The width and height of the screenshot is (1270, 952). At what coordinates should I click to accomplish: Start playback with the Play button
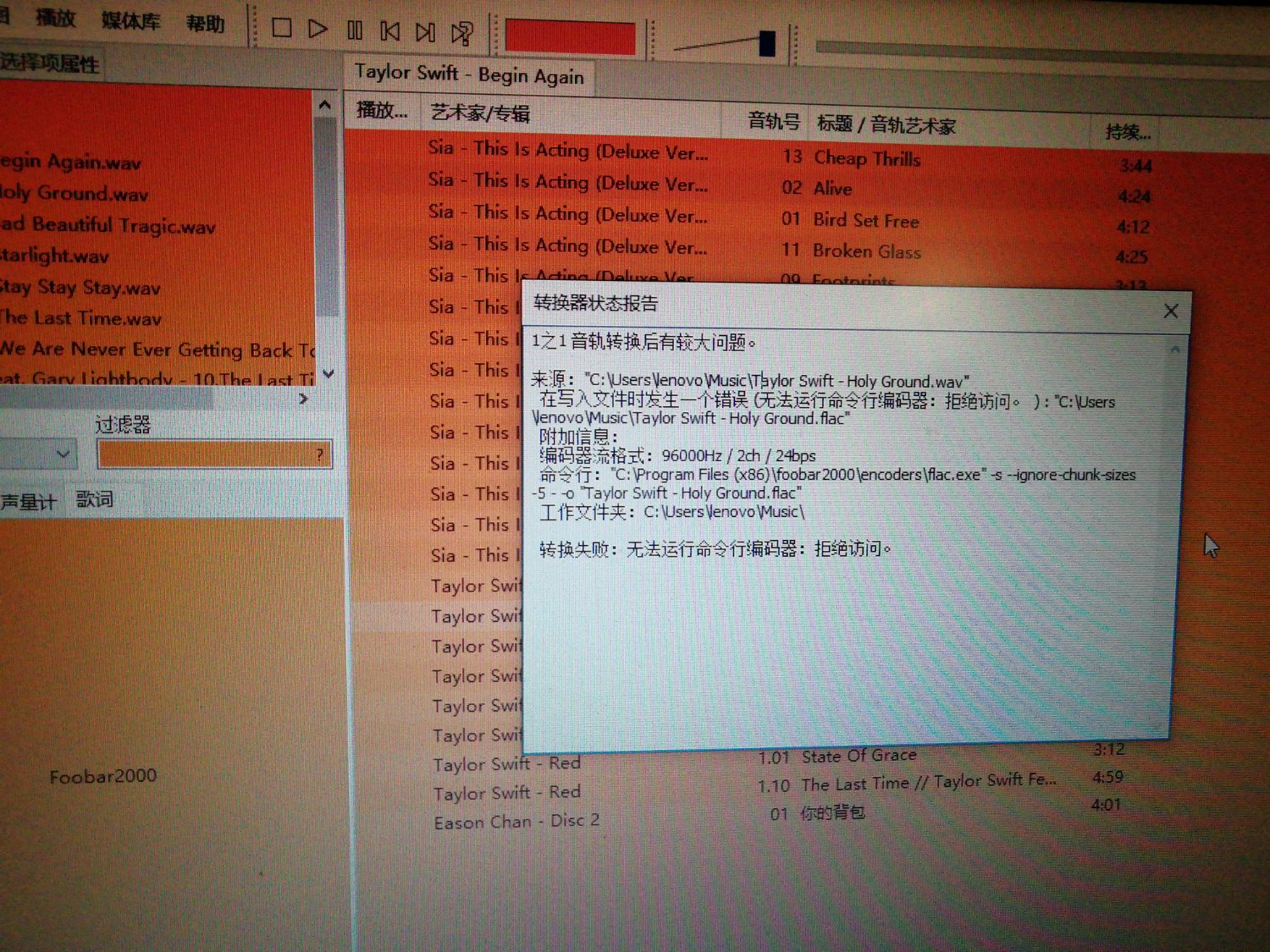[x=317, y=30]
